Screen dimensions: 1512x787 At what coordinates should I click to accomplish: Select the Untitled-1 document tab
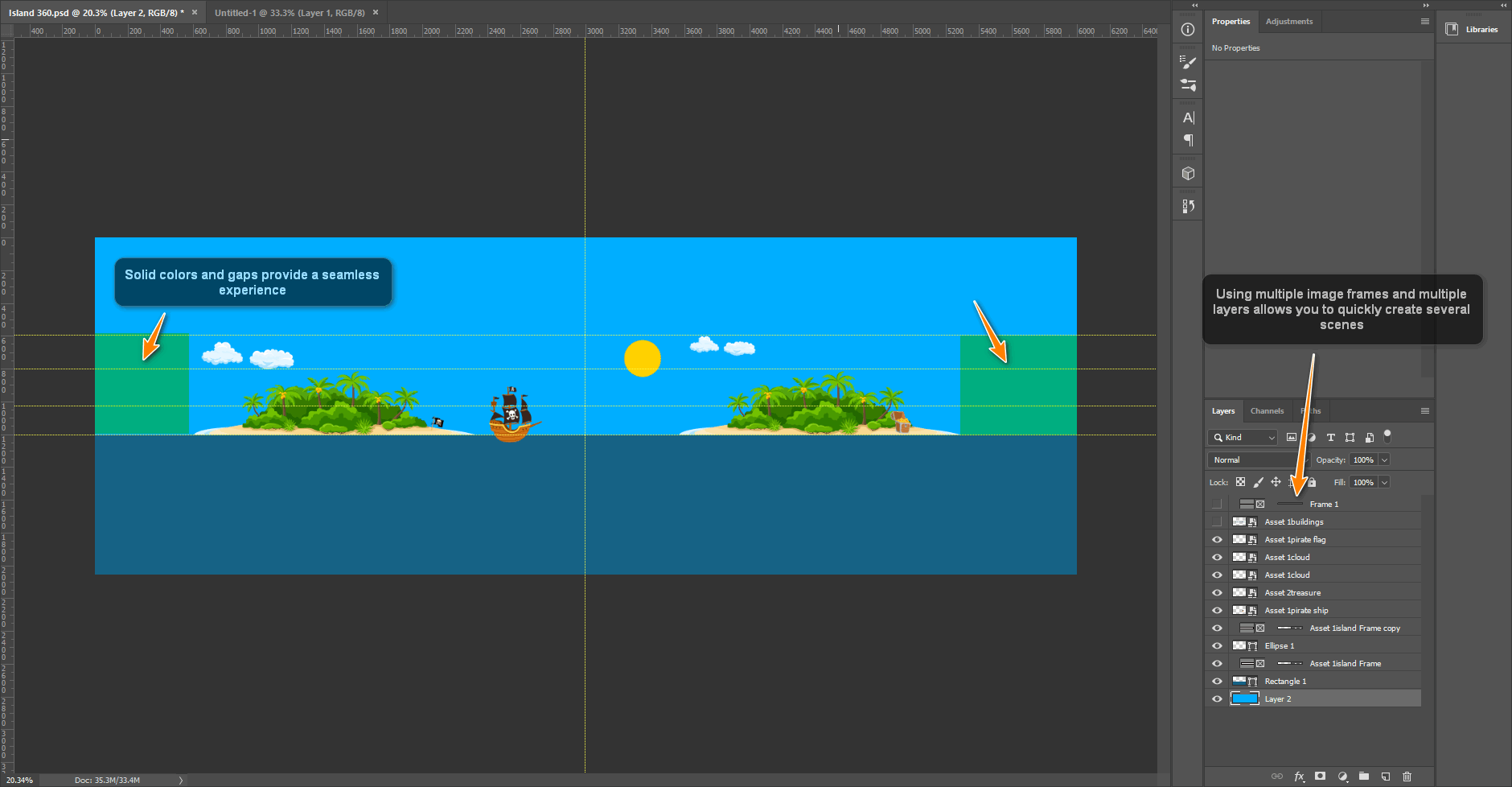tap(289, 13)
